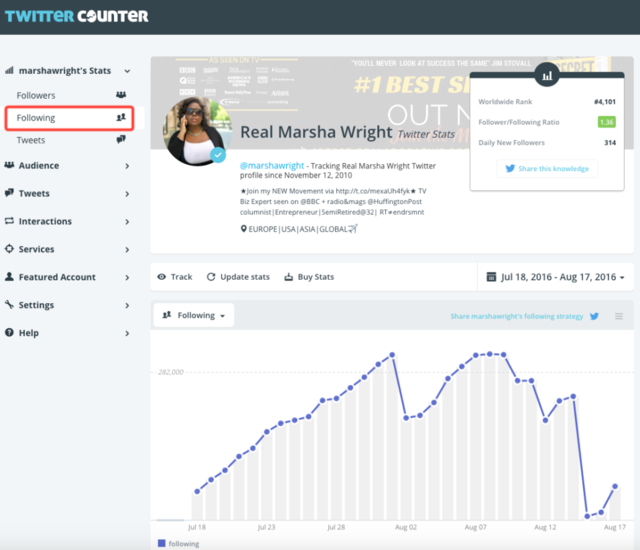Click Share marshawright's following strategy link

[517, 316]
